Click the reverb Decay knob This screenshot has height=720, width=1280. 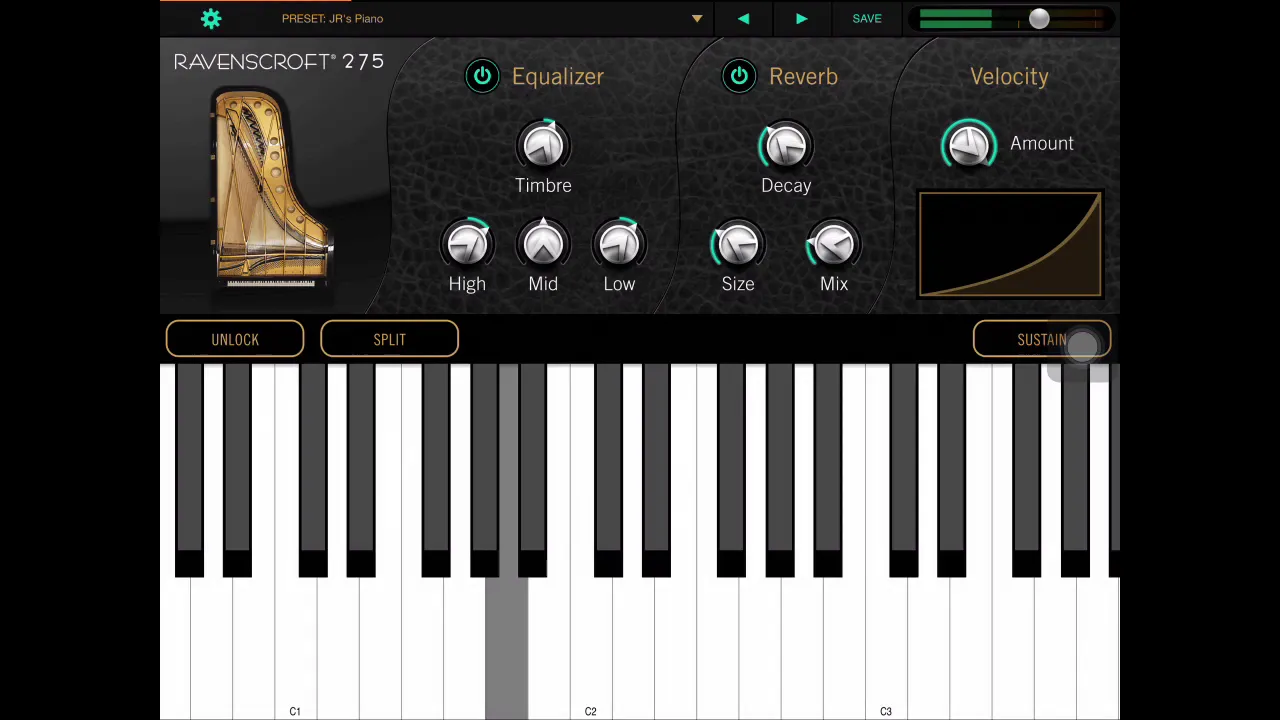point(786,146)
